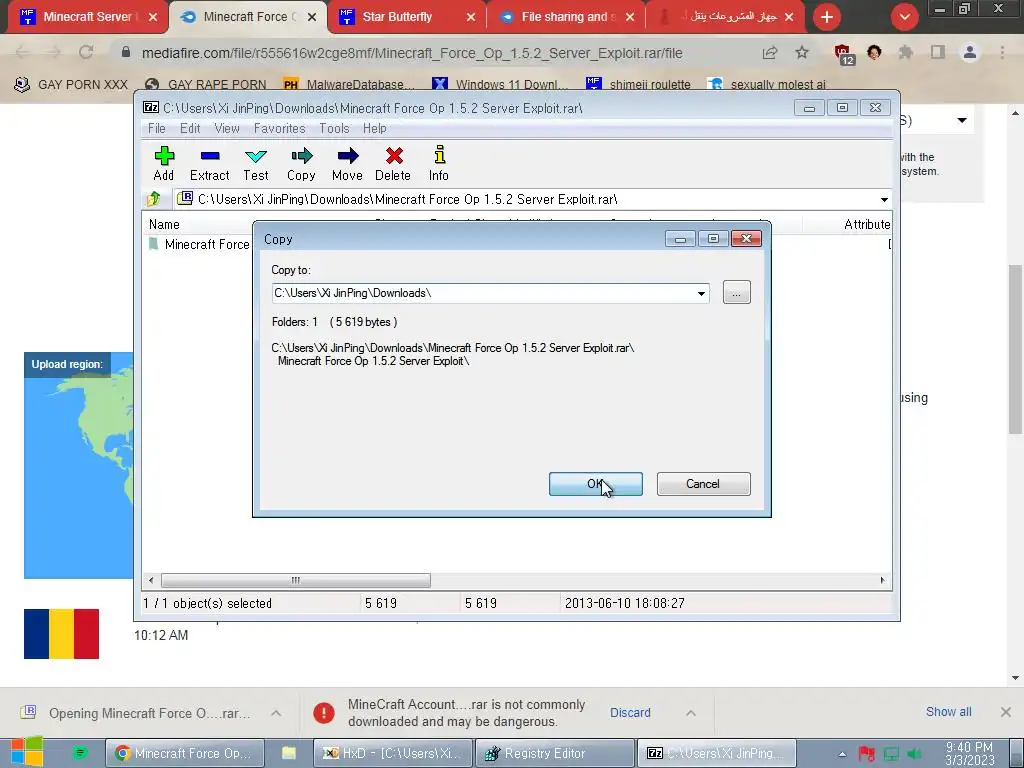The image size is (1024, 768).
Task: Click the browser page vertical scrollbar thumb
Action: (x=1015, y=349)
